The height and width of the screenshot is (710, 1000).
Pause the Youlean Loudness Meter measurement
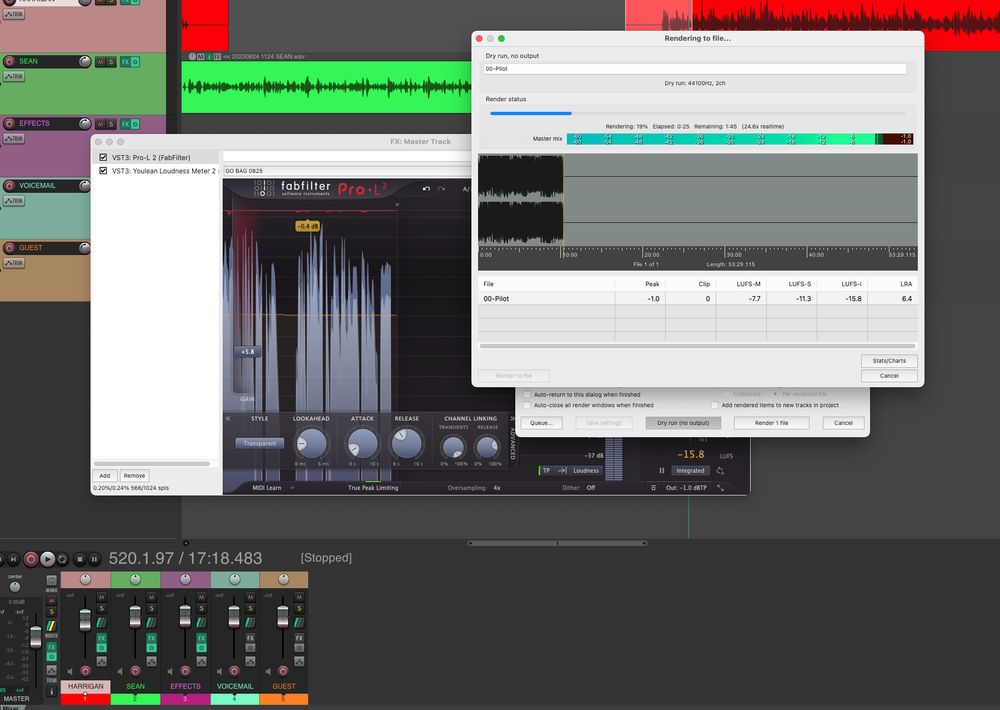pyautogui.click(x=662, y=469)
